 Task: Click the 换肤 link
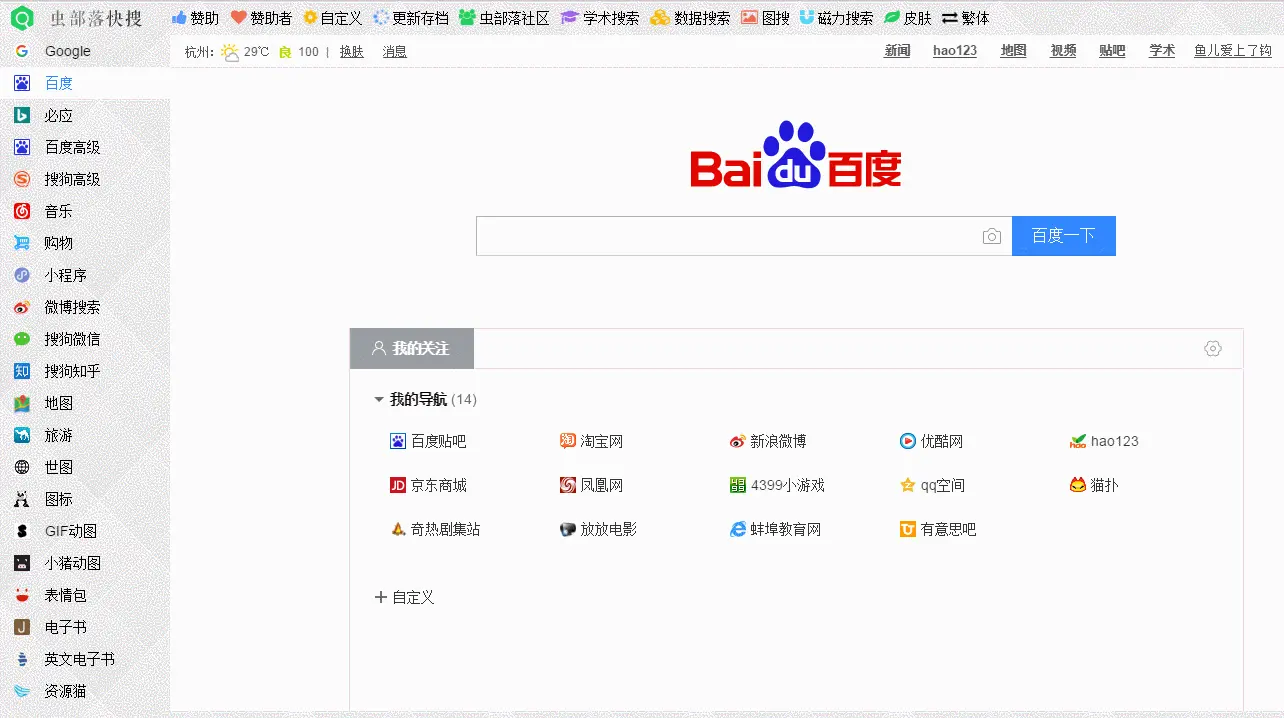(x=351, y=52)
